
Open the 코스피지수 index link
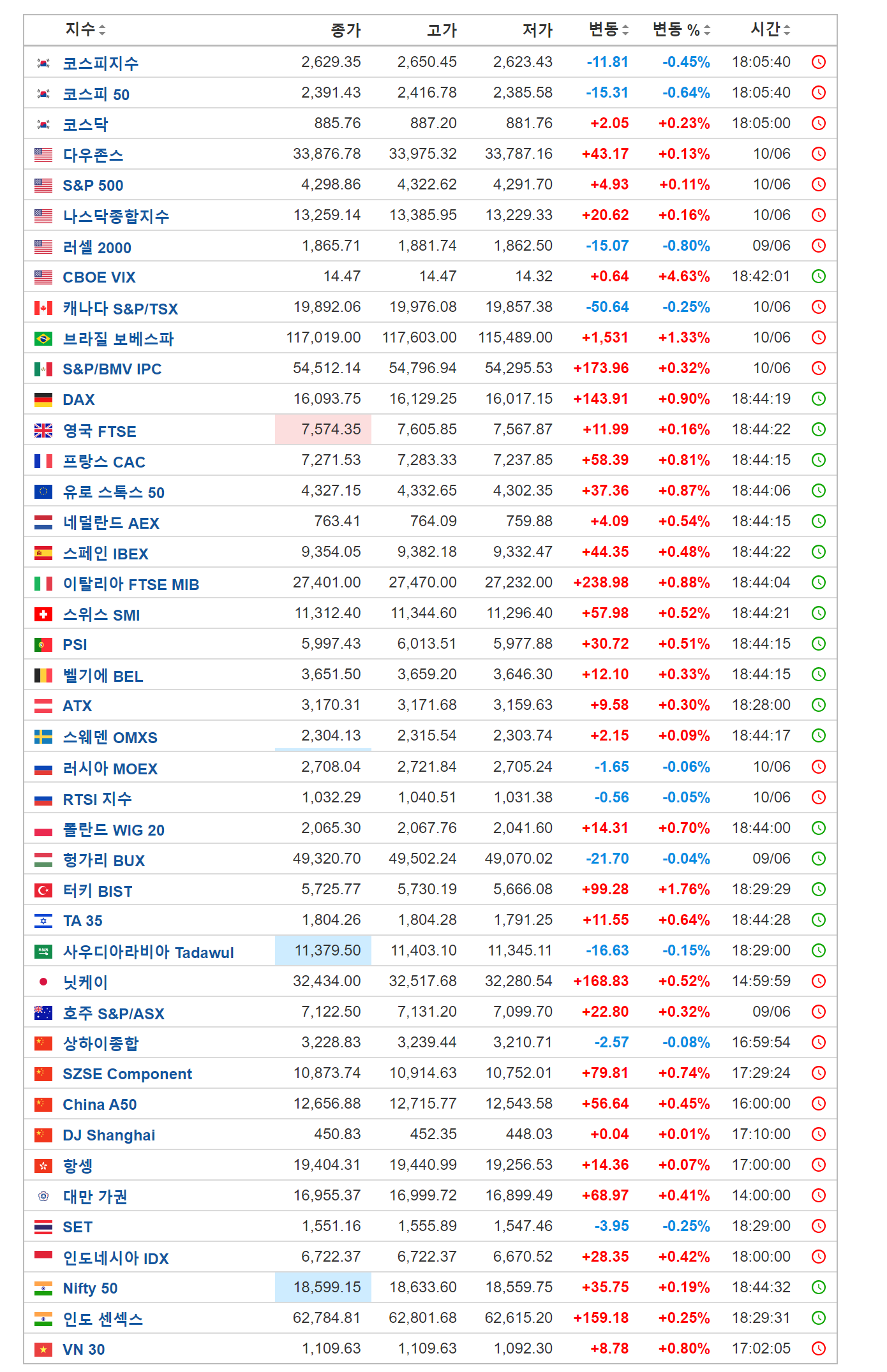click(101, 63)
